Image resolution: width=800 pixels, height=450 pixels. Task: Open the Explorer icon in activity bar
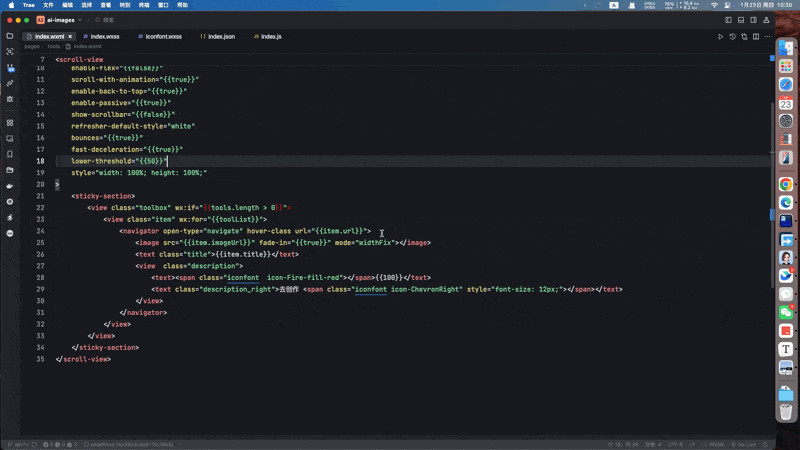pos(10,36)
